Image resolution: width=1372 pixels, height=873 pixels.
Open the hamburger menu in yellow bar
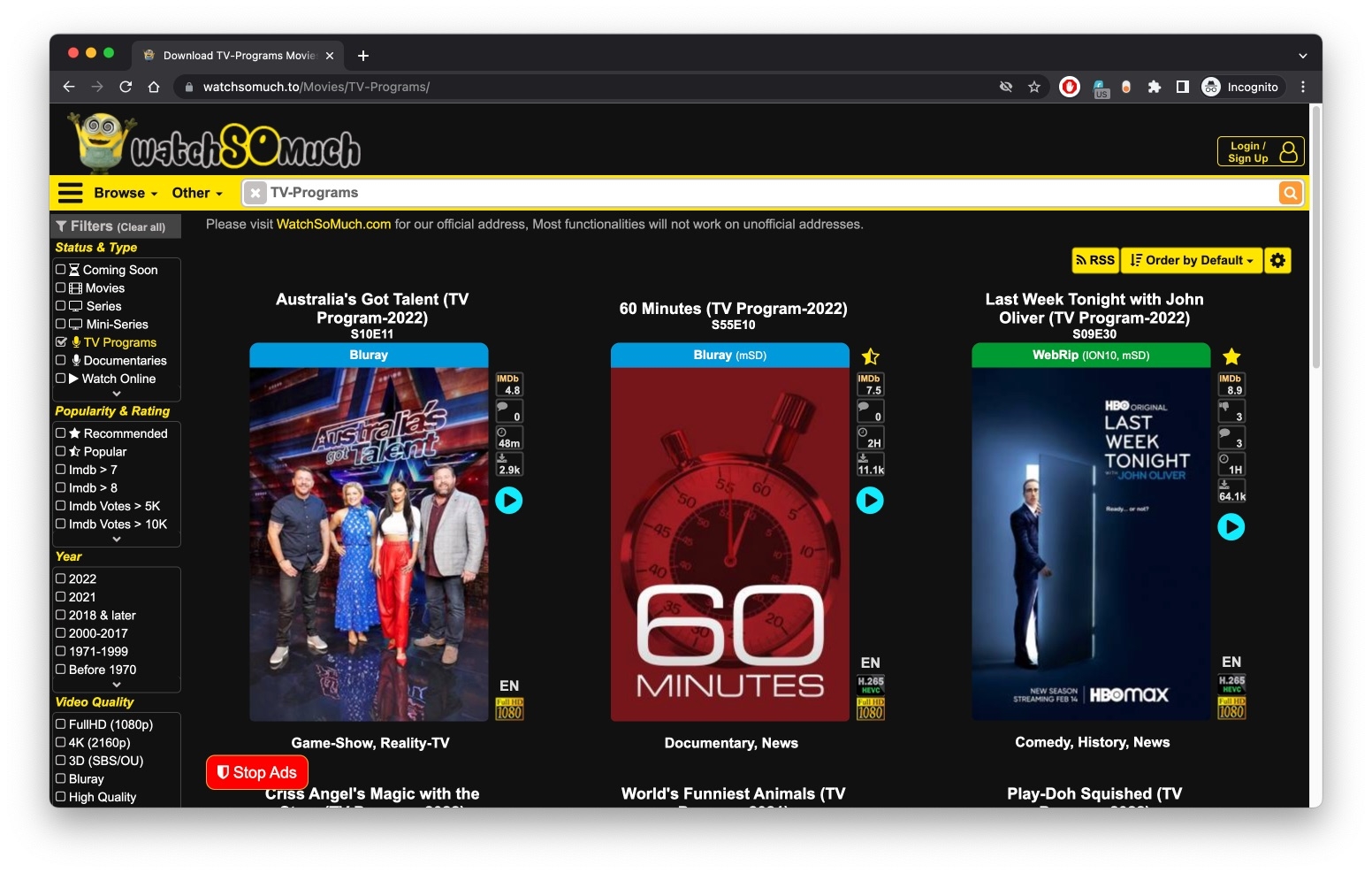pyautogui.click(x=70, y=193)
